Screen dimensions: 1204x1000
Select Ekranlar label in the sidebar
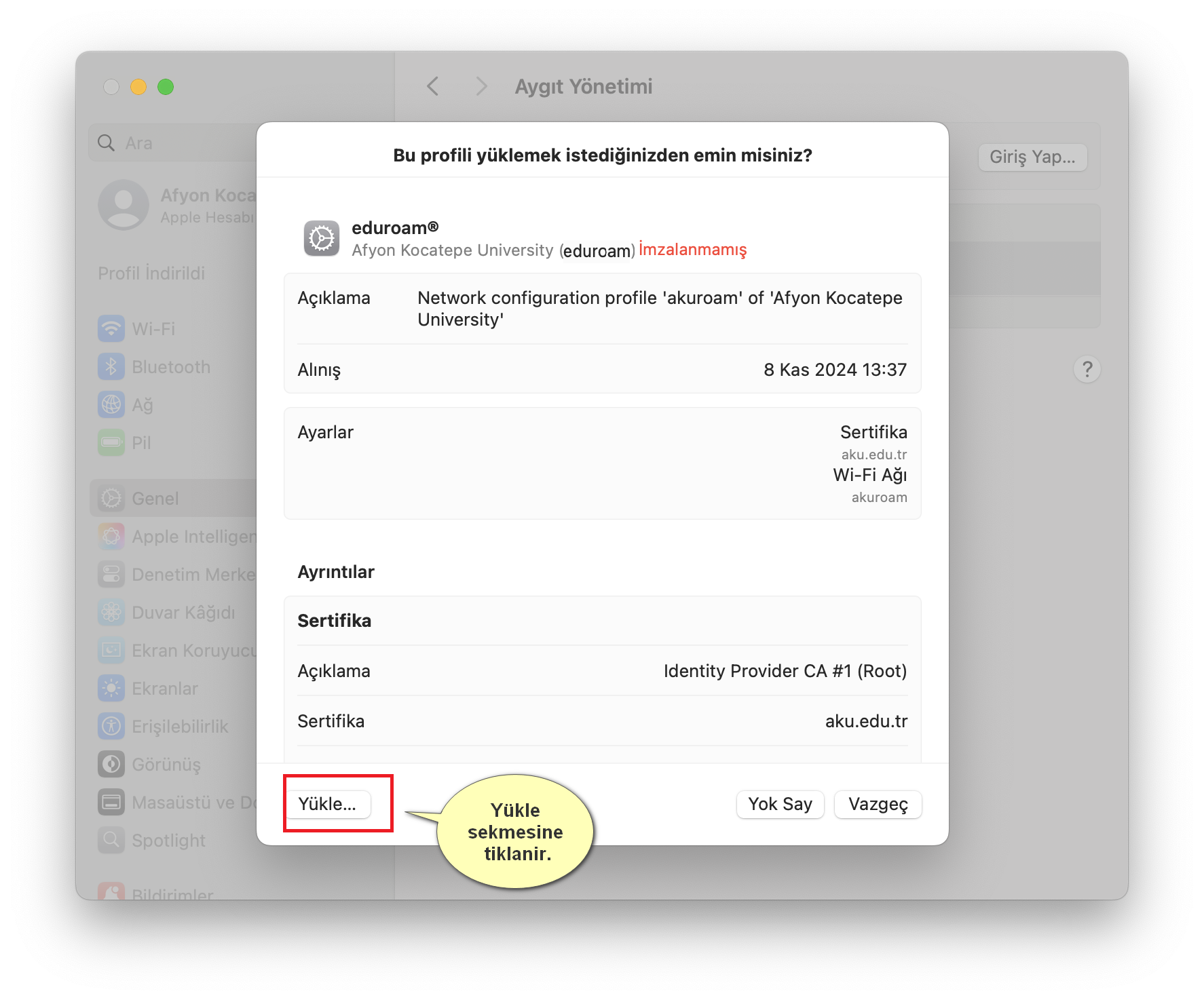pyautogui.click(x=165, y=689)
